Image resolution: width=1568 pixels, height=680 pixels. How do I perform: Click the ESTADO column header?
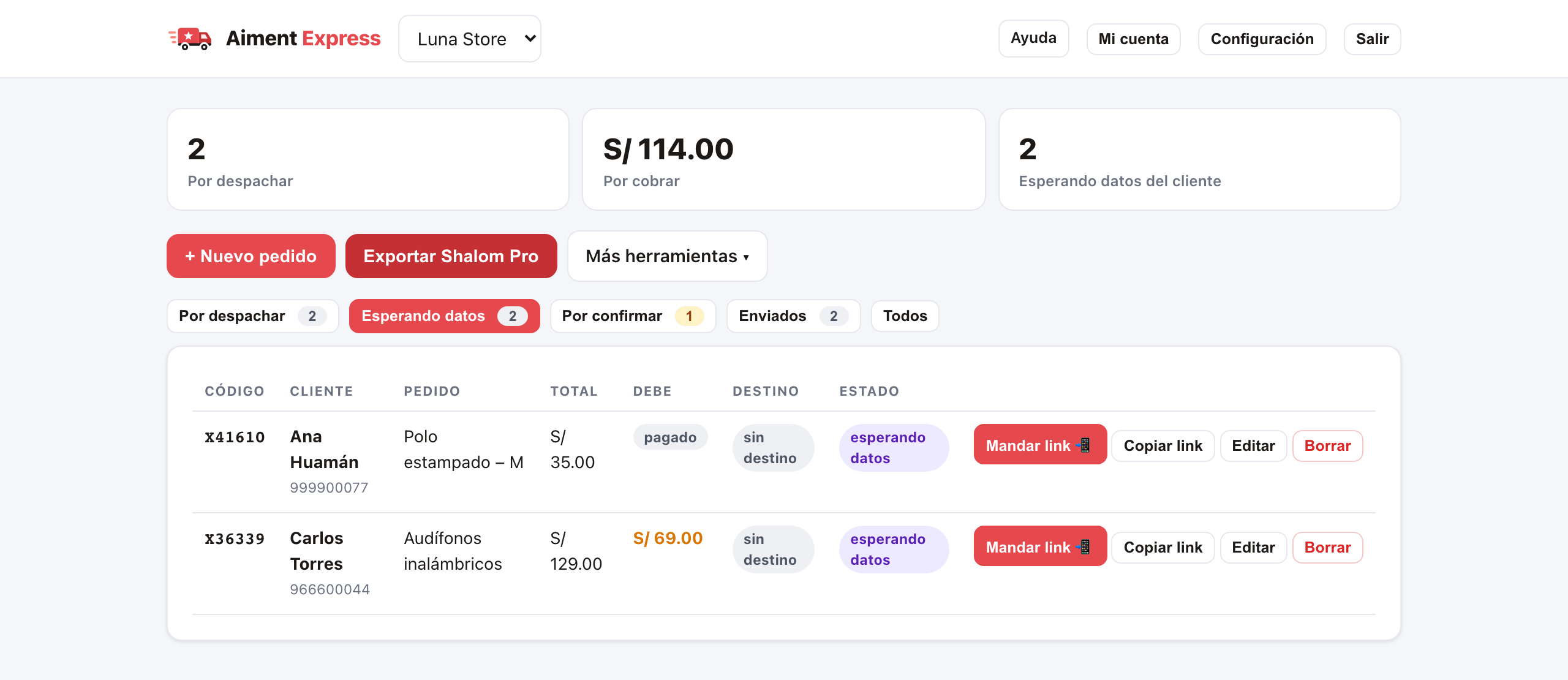pyautogui.click(x=869, y=391)
